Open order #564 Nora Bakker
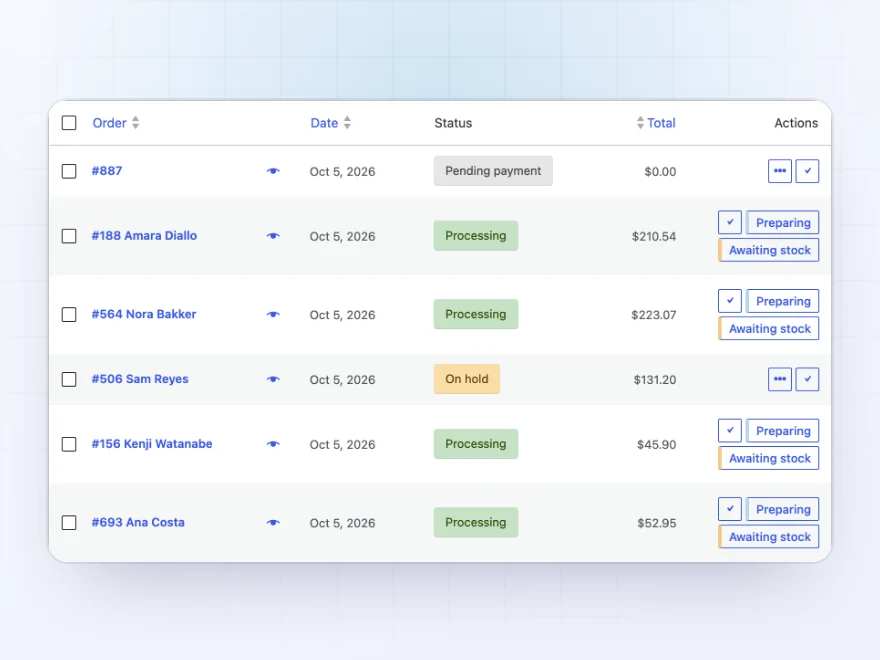880x660 pixels. point(144,314)
